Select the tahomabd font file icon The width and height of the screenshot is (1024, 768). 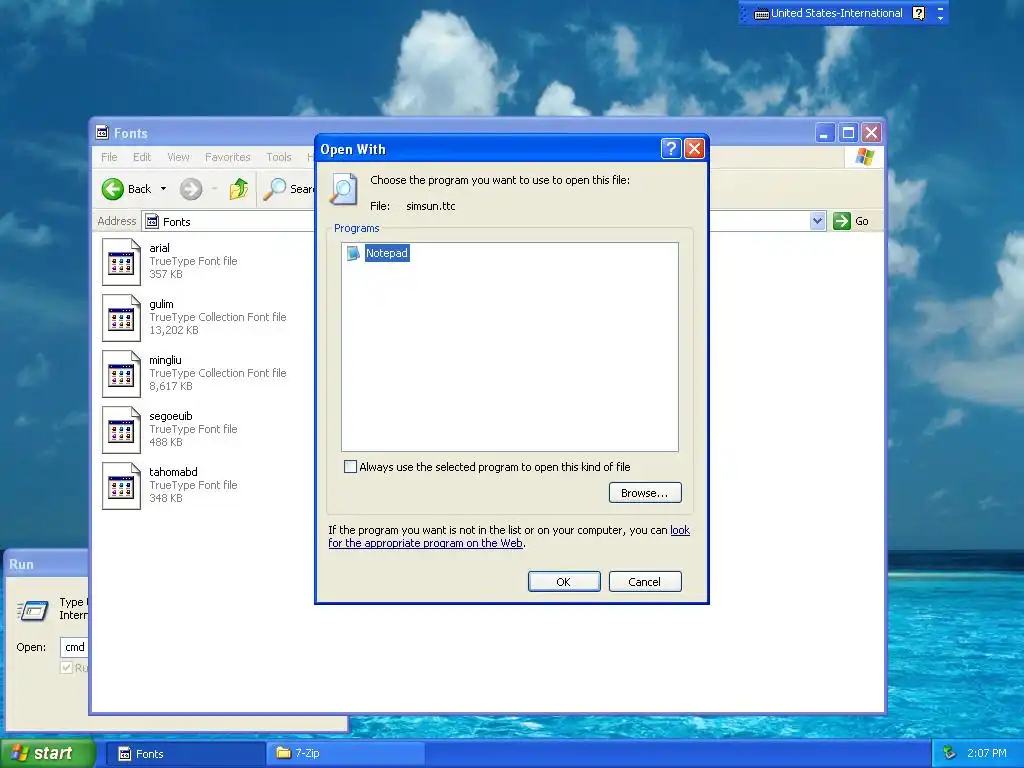(x=121, y=487)
